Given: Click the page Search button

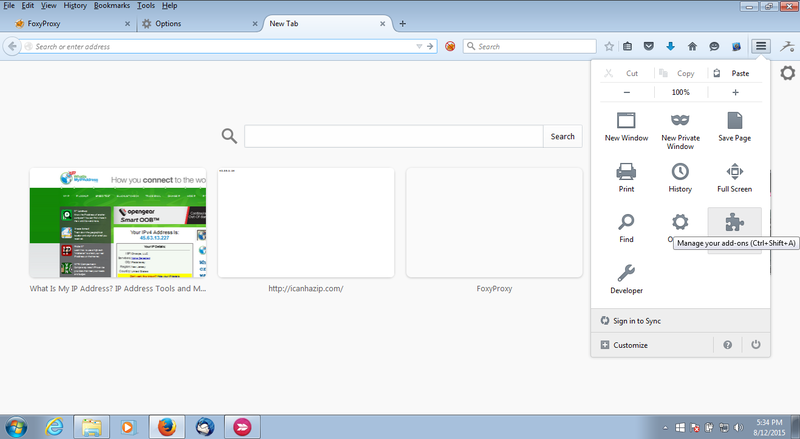Looking at the screenshot, I should (x=562, y=136).
